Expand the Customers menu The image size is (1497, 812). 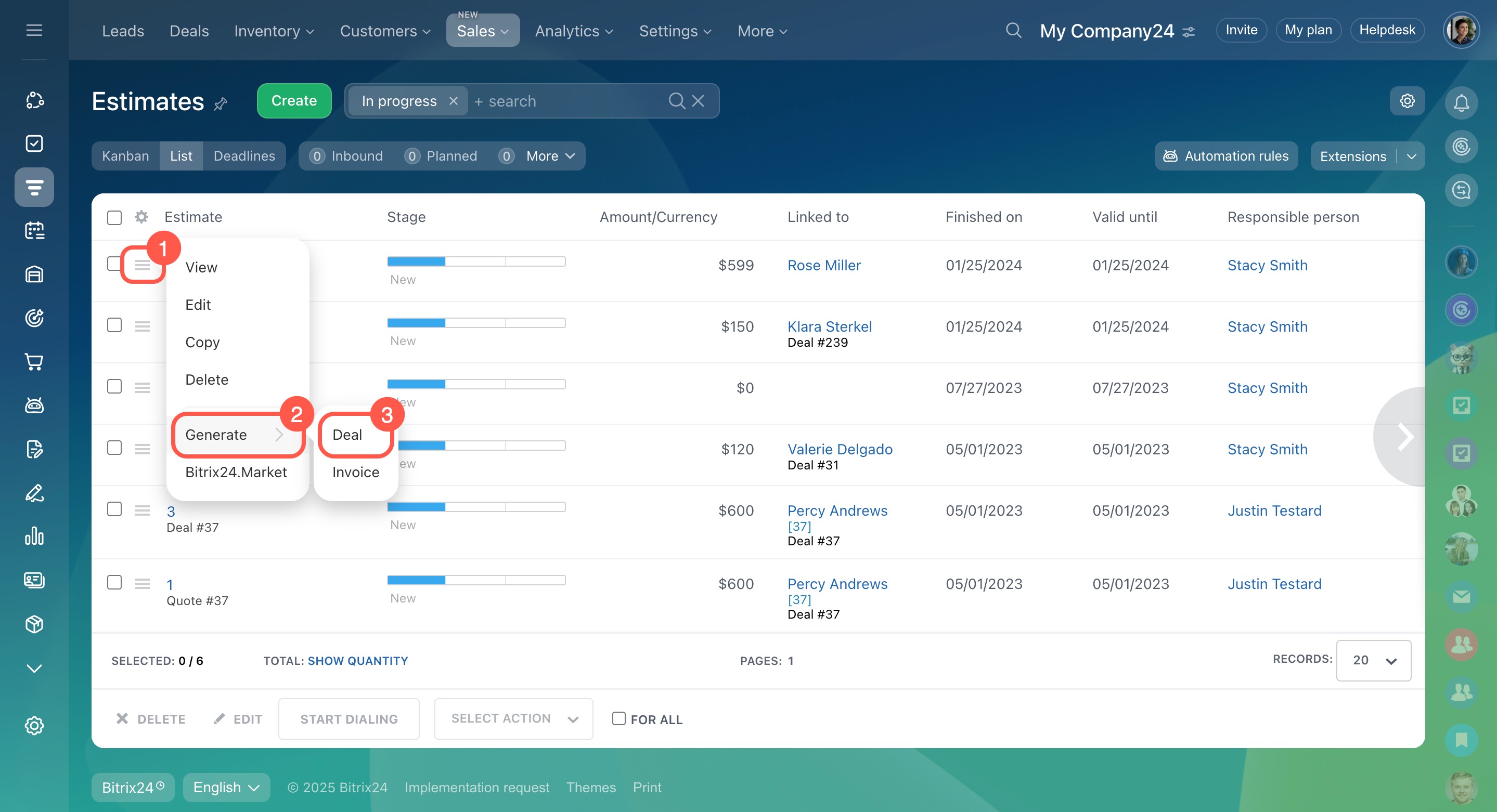coord(385,31)
